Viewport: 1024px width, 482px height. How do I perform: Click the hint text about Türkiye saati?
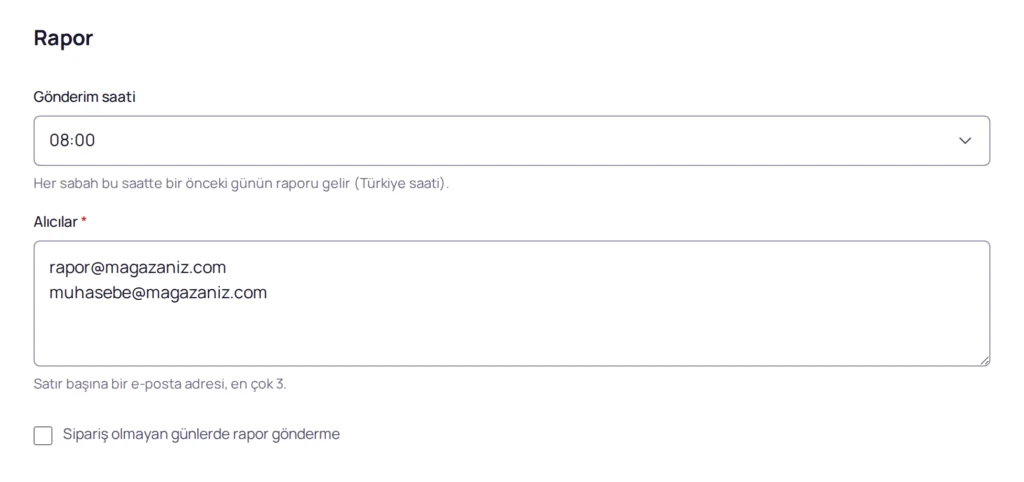coord(242,184)
